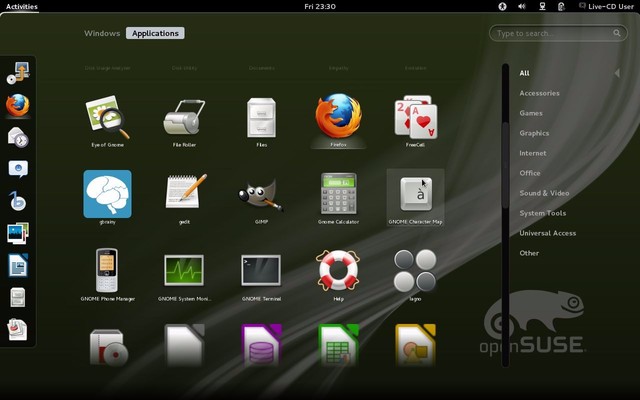Launch GNOME Terminal

(261, 274)
